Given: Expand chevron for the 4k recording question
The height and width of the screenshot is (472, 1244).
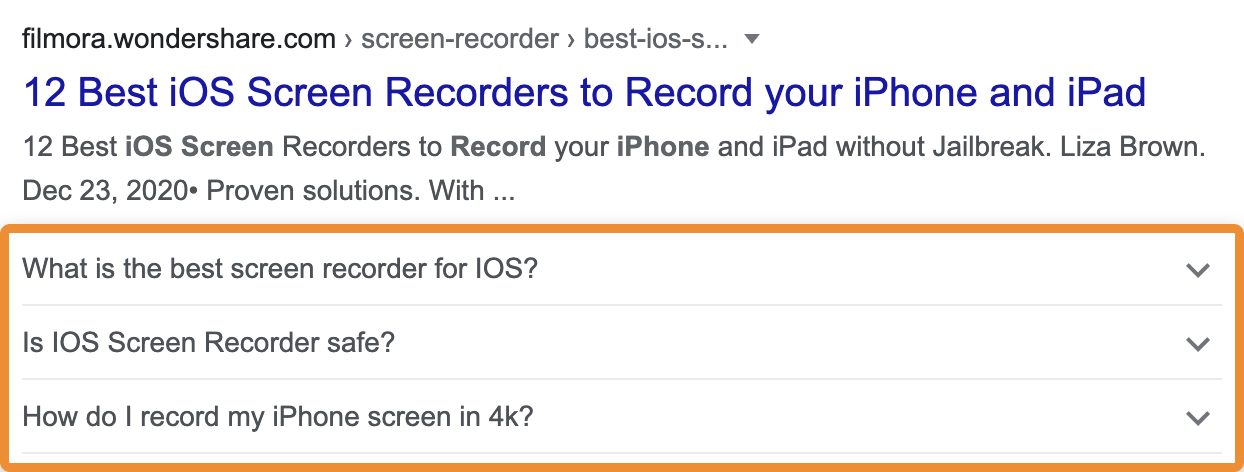Looking at the screenshot, I should point(1197,418).
